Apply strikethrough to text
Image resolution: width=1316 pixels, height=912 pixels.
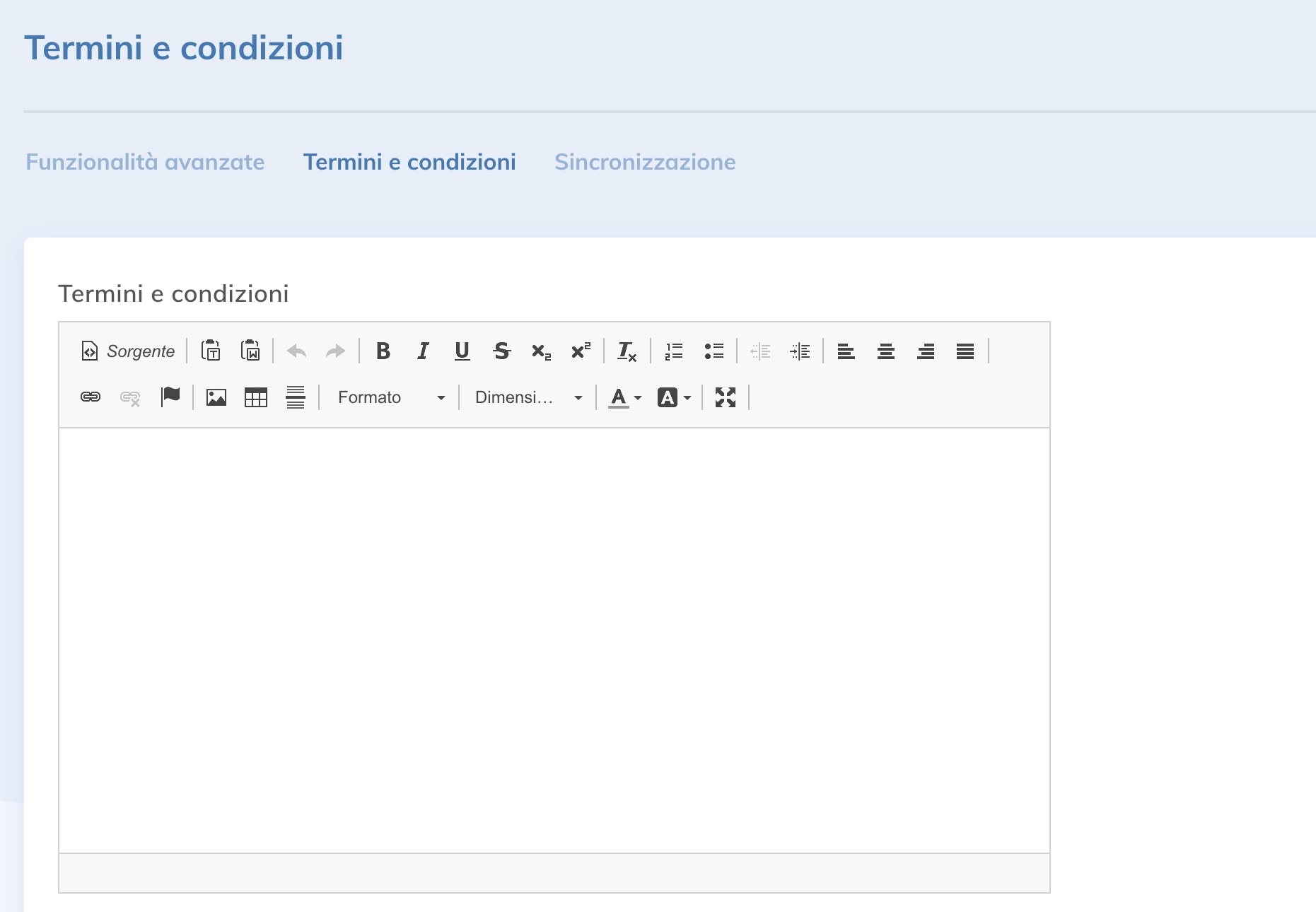[502, 351]
